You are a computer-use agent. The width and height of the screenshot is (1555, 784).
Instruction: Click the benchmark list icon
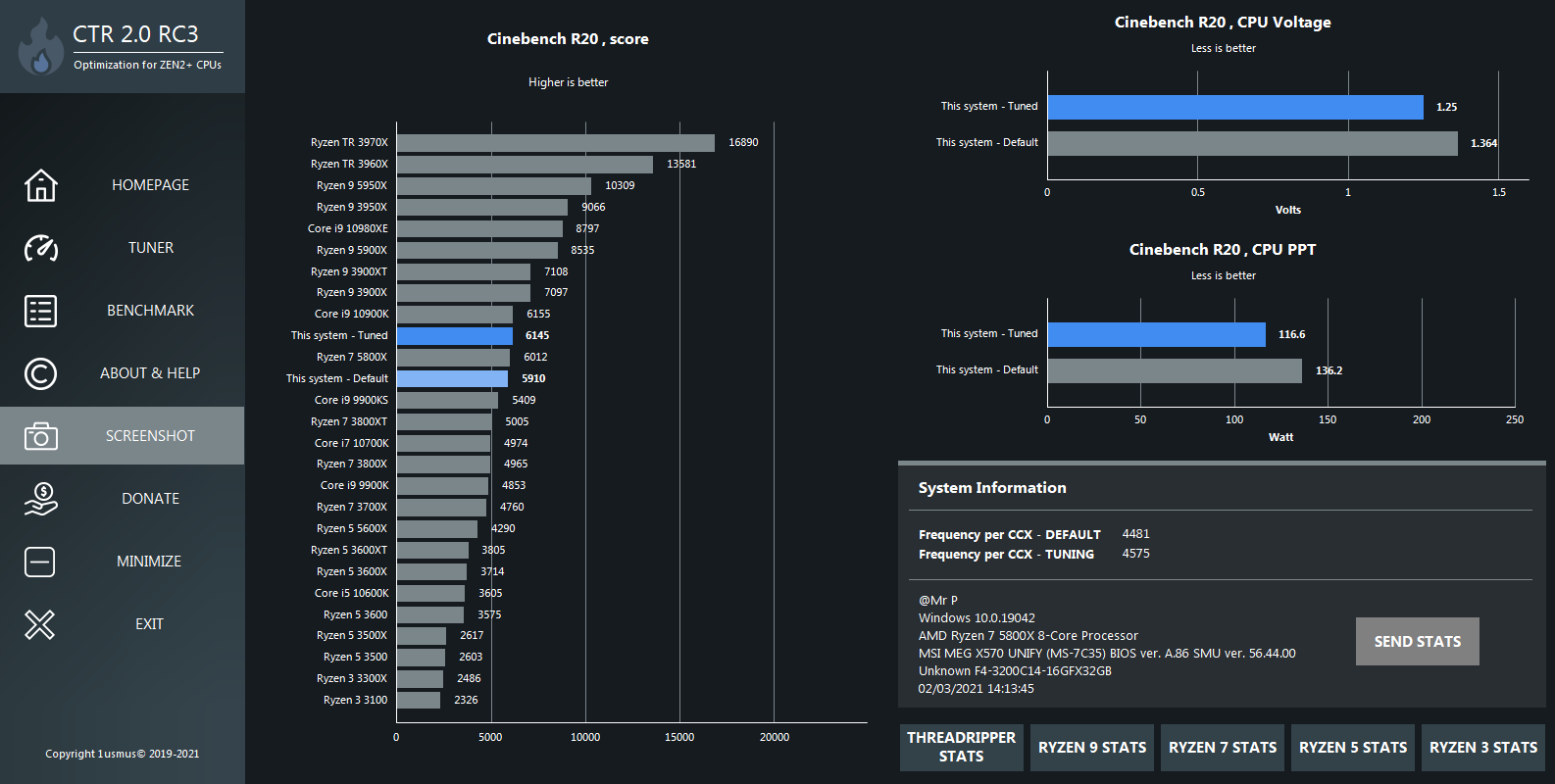pos(40,311)
